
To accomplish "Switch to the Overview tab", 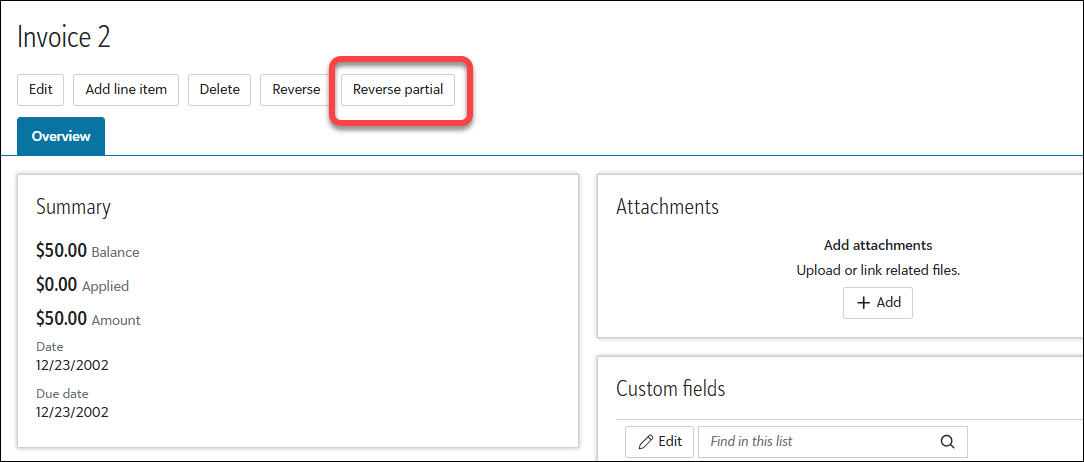I will coord(61,136).
